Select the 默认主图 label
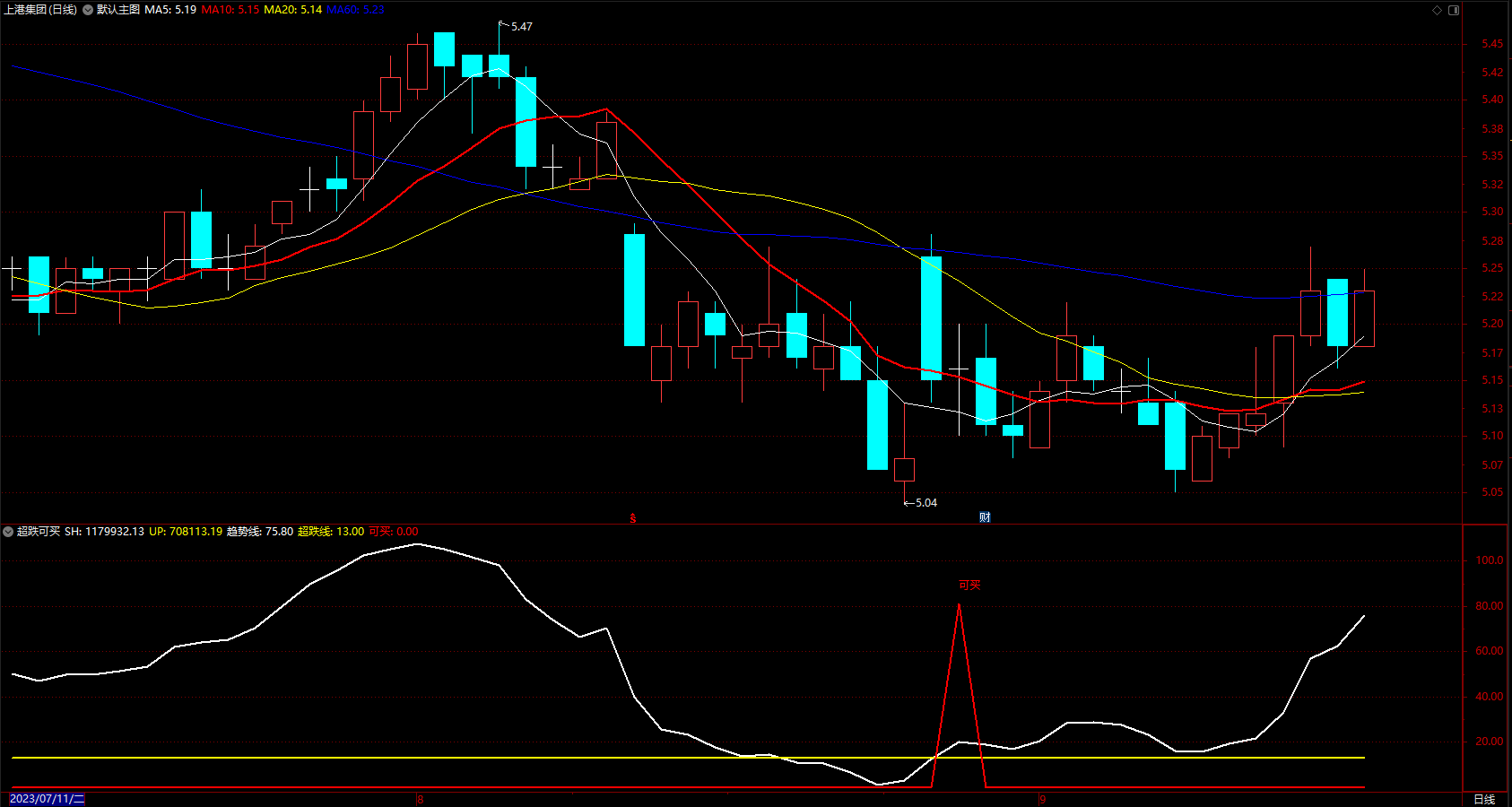Image resolution: width=1512 pixels, height=807 pixels. tap(118, 10)
